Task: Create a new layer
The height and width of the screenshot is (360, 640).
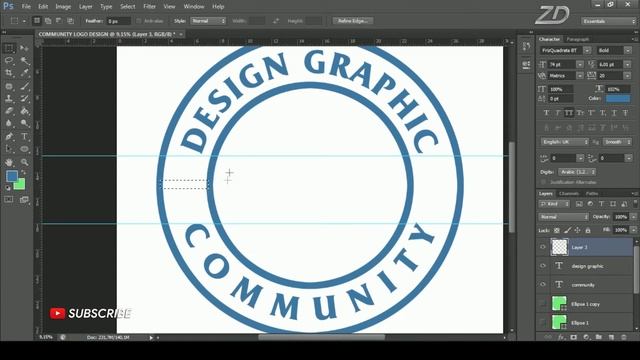Action: [x=611, y=337]
